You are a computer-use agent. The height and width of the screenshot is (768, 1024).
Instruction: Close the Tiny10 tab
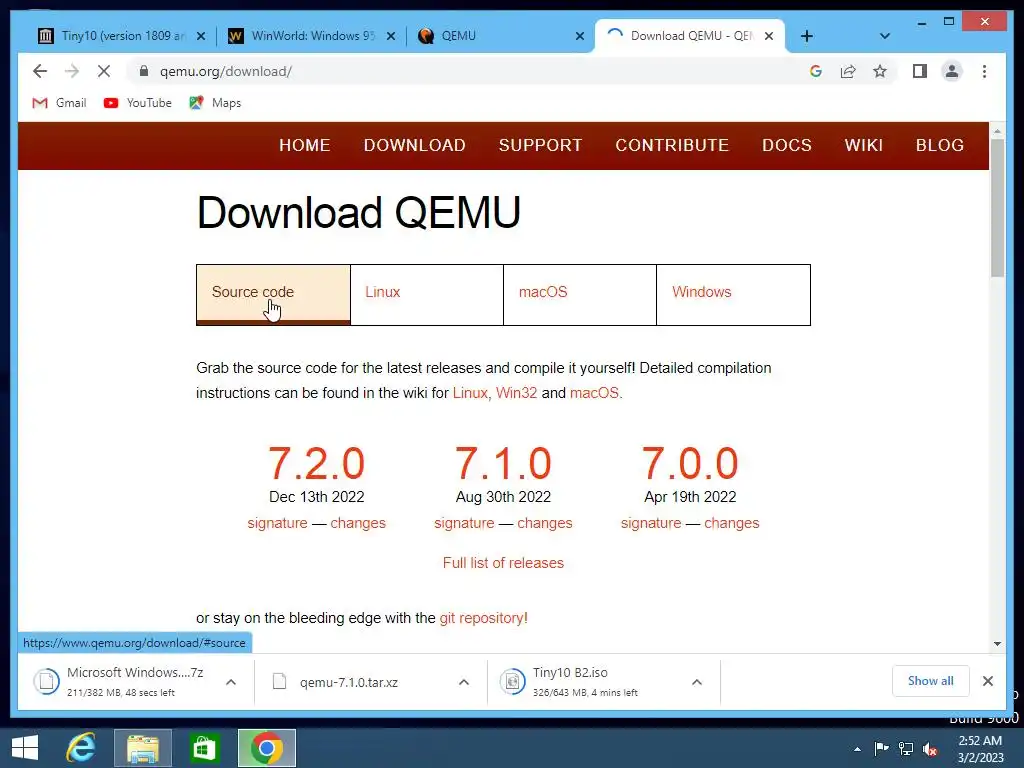(201, 36)
